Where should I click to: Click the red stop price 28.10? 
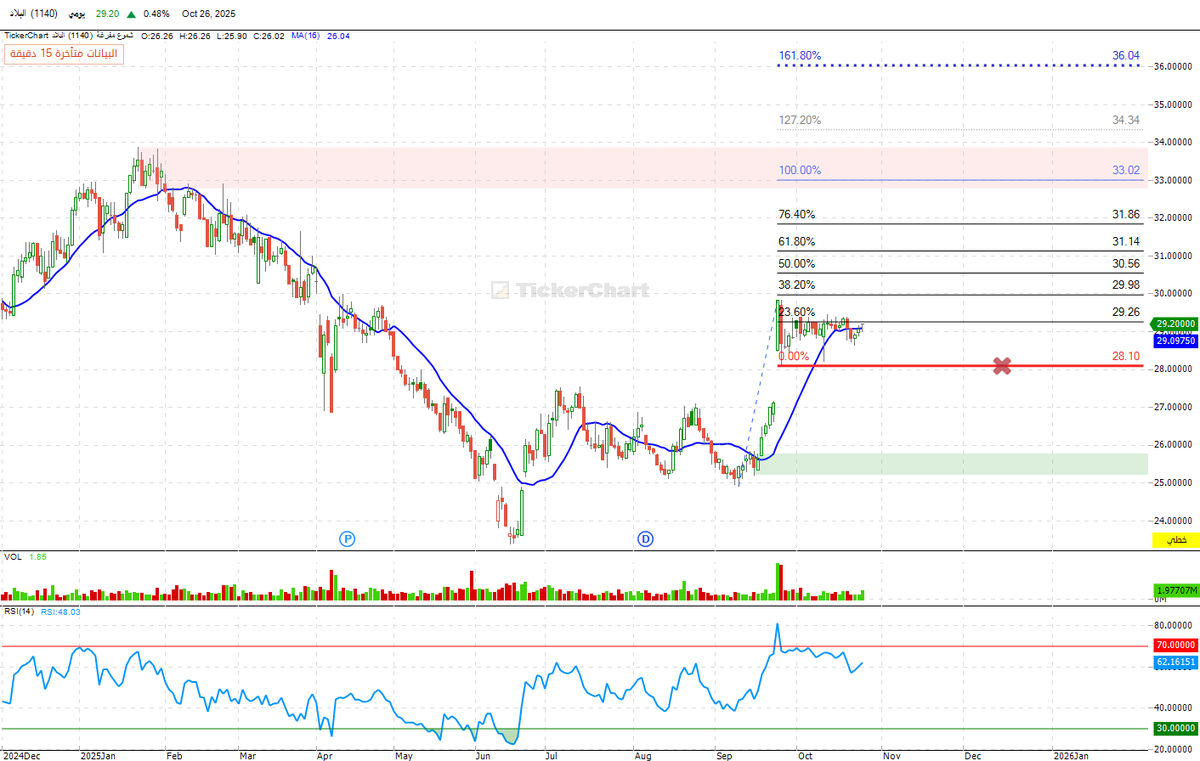[x=1126, y=356]
